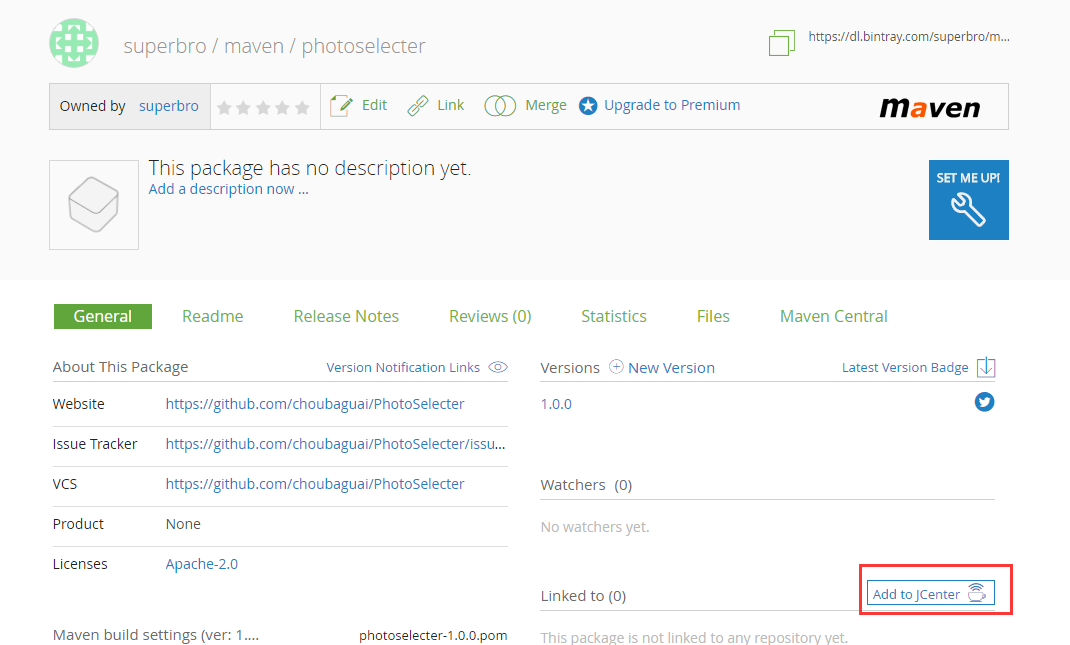
Task: Click the Maven build settings label
Action: coord(156,635)
